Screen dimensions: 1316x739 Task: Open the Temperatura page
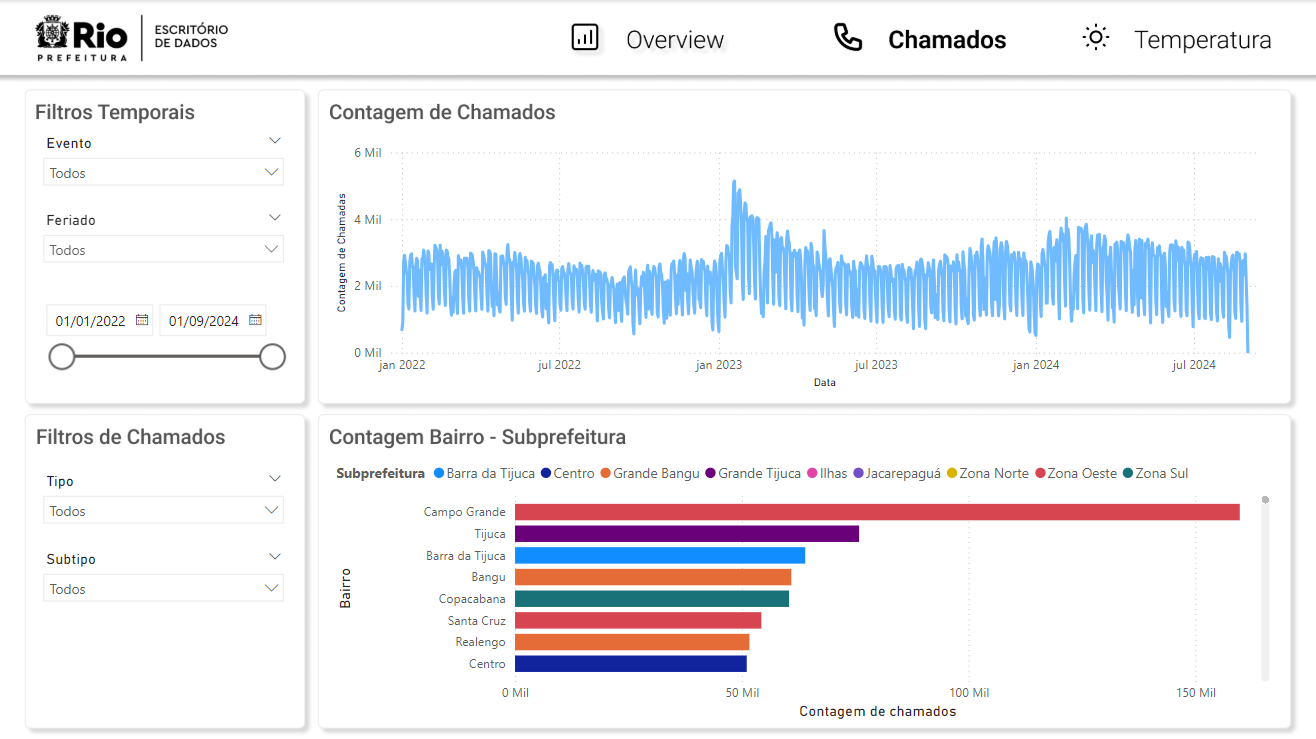tap(1203, 40)
